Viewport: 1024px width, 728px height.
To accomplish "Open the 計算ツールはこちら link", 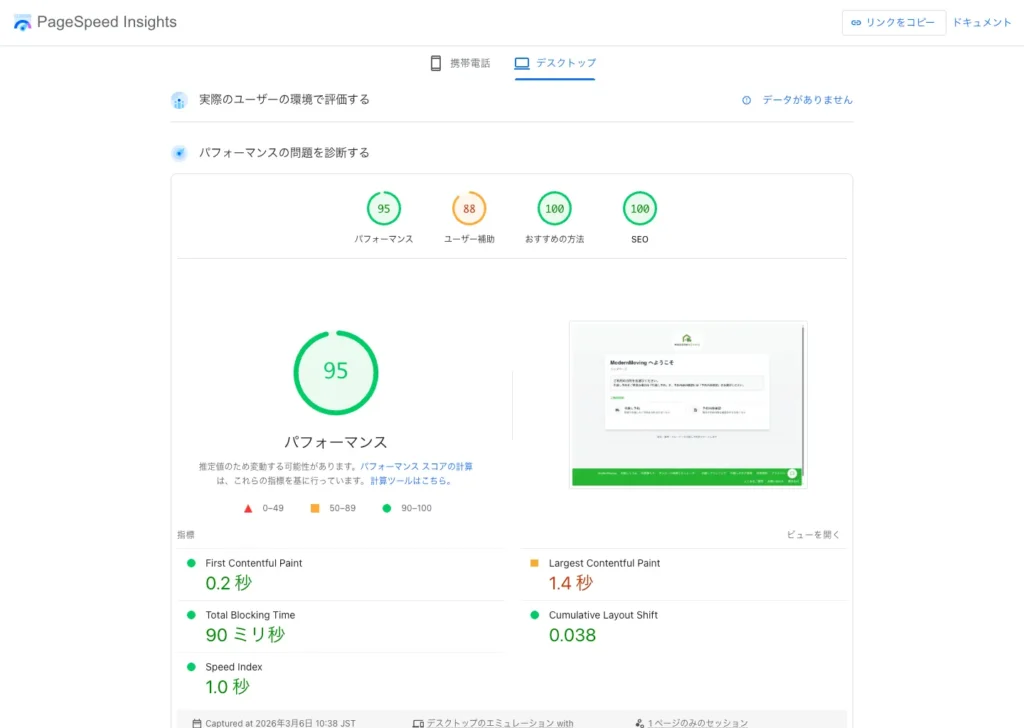I will coord(410,480).
